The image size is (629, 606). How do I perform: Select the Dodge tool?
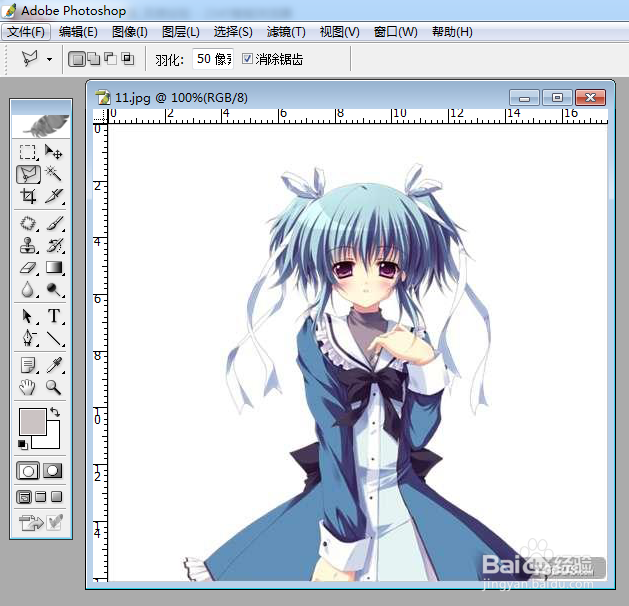coord(54,289)
